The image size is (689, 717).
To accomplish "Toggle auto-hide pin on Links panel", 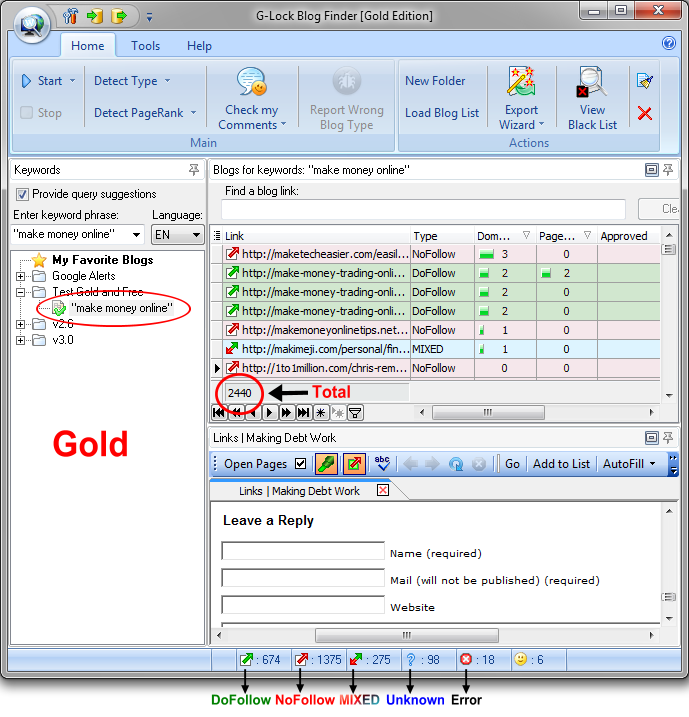I will point(668,438).
